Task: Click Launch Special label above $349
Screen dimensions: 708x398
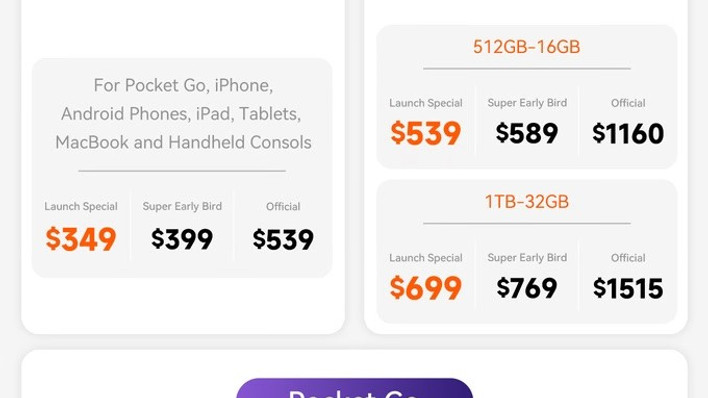Action: [x=81, y=206]
